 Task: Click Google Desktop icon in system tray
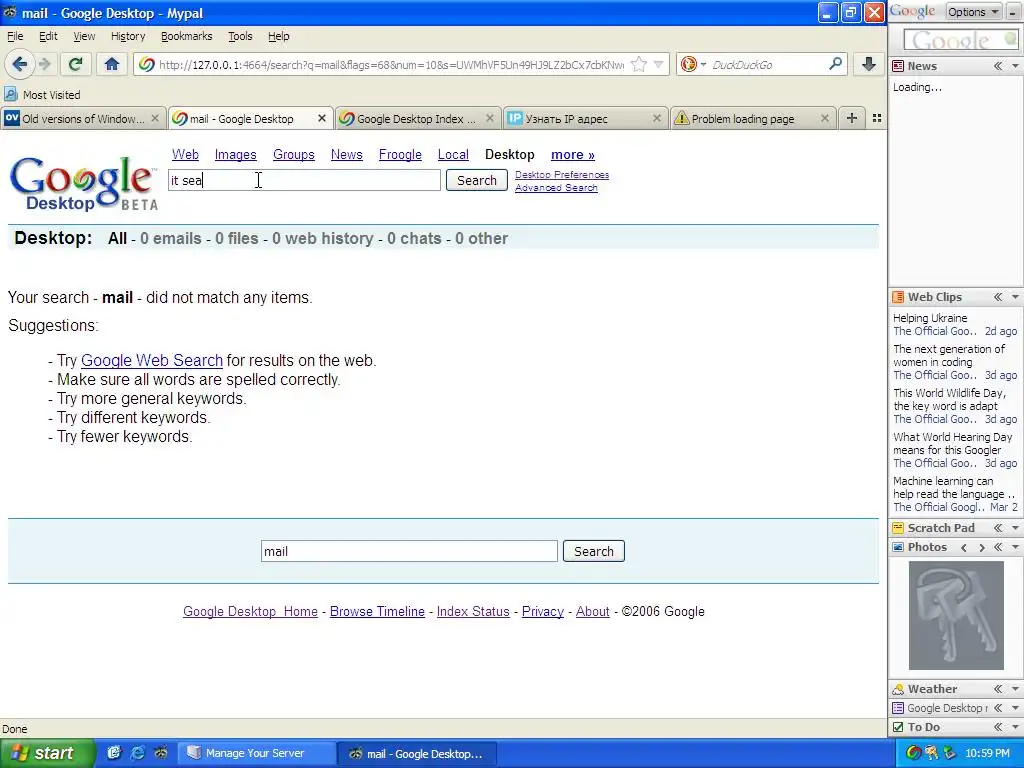pos(914,753)
